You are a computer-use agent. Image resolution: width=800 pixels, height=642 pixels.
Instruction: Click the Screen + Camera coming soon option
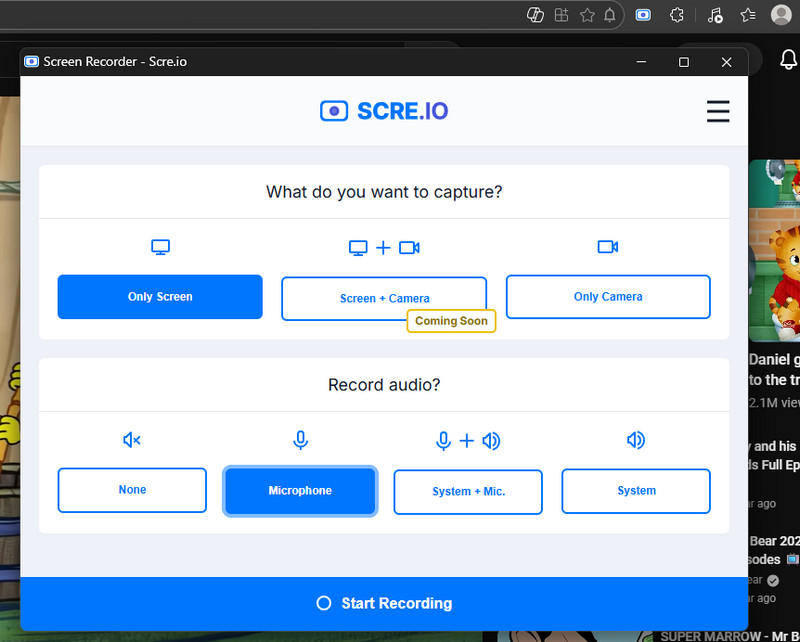click(x=384, y=297)
